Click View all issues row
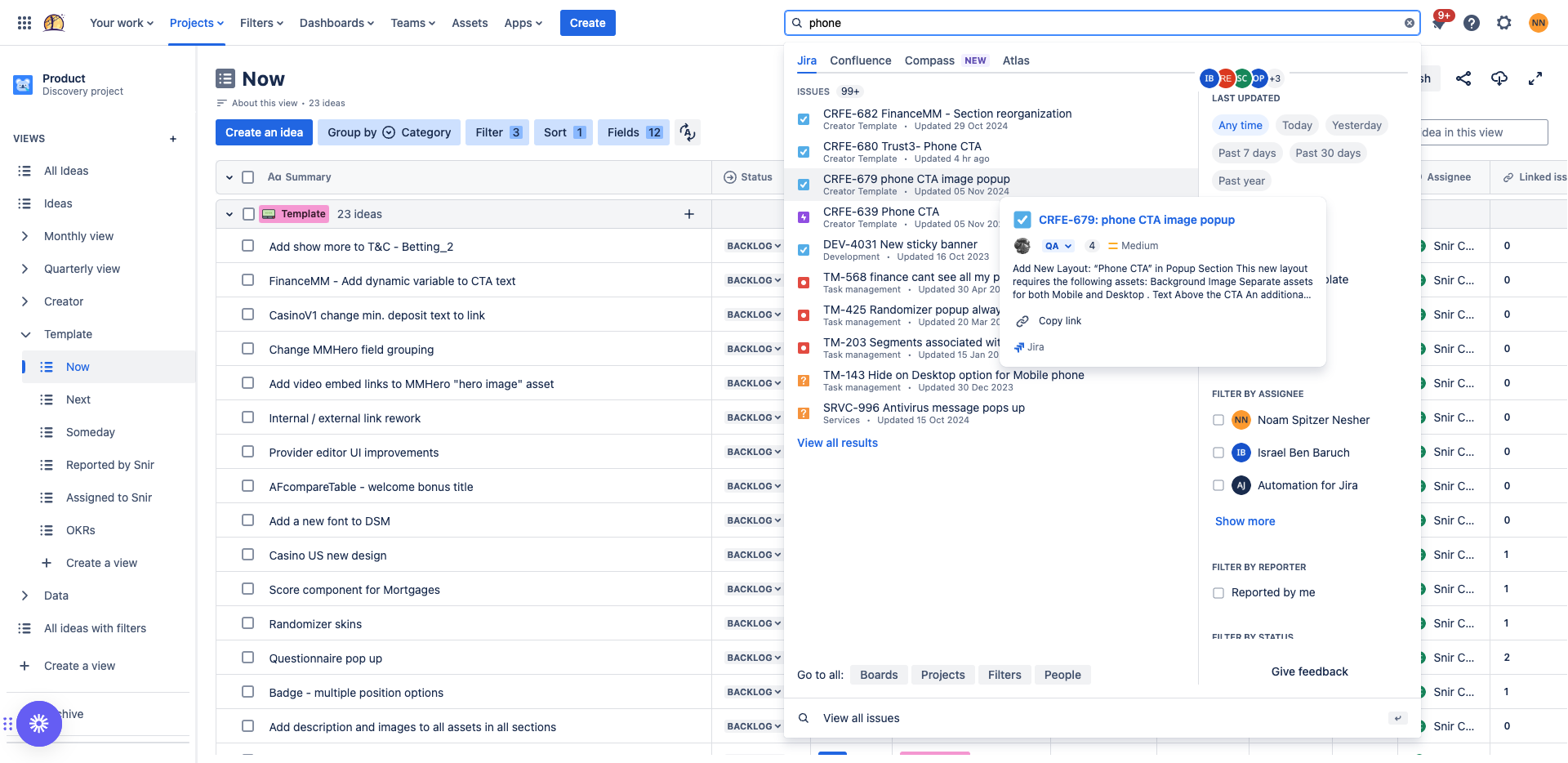 (1102, 718)
